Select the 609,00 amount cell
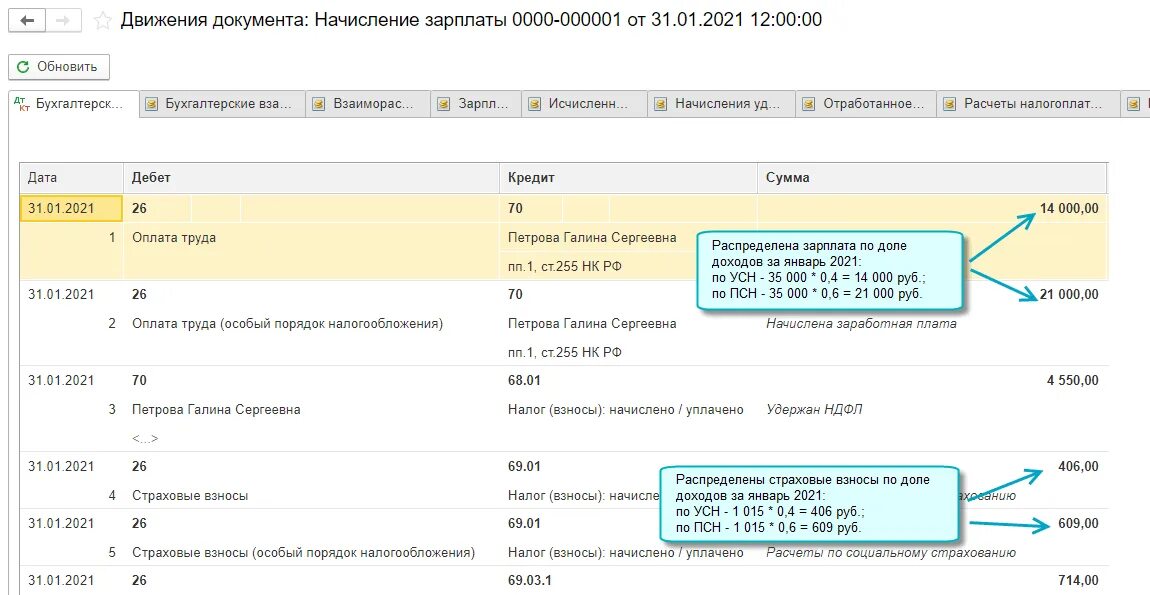This screenshot has width=1150, height=595. (1078, 523)
